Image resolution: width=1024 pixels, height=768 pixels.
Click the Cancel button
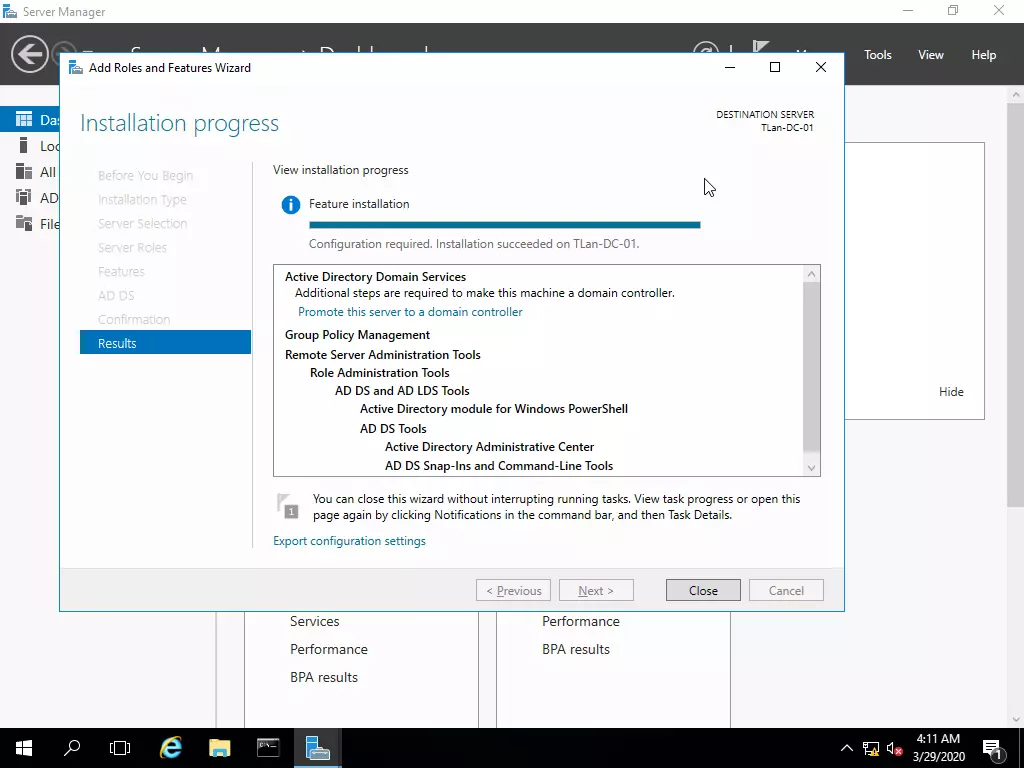786,590
